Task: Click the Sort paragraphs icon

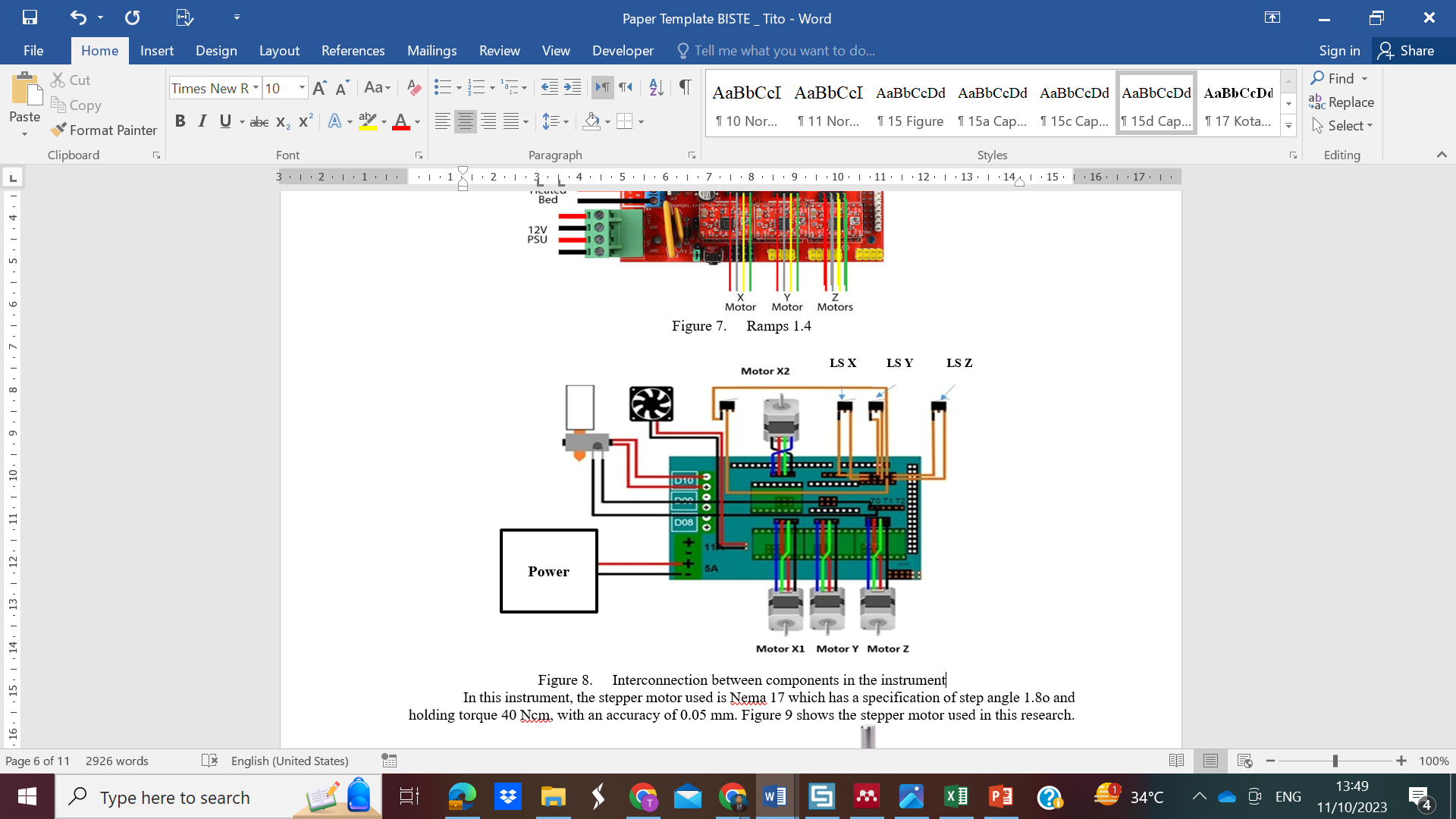Action: (x=656, y=88)
